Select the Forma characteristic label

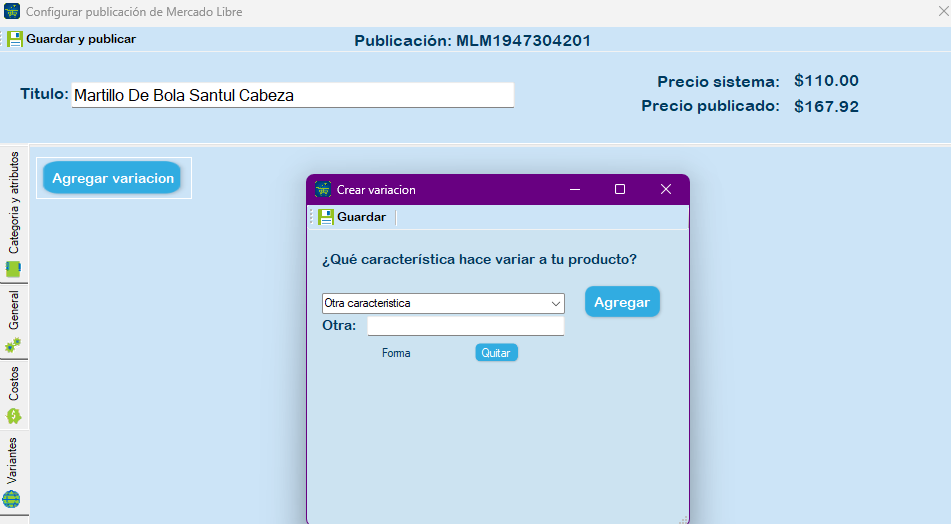tap(396, 353)
